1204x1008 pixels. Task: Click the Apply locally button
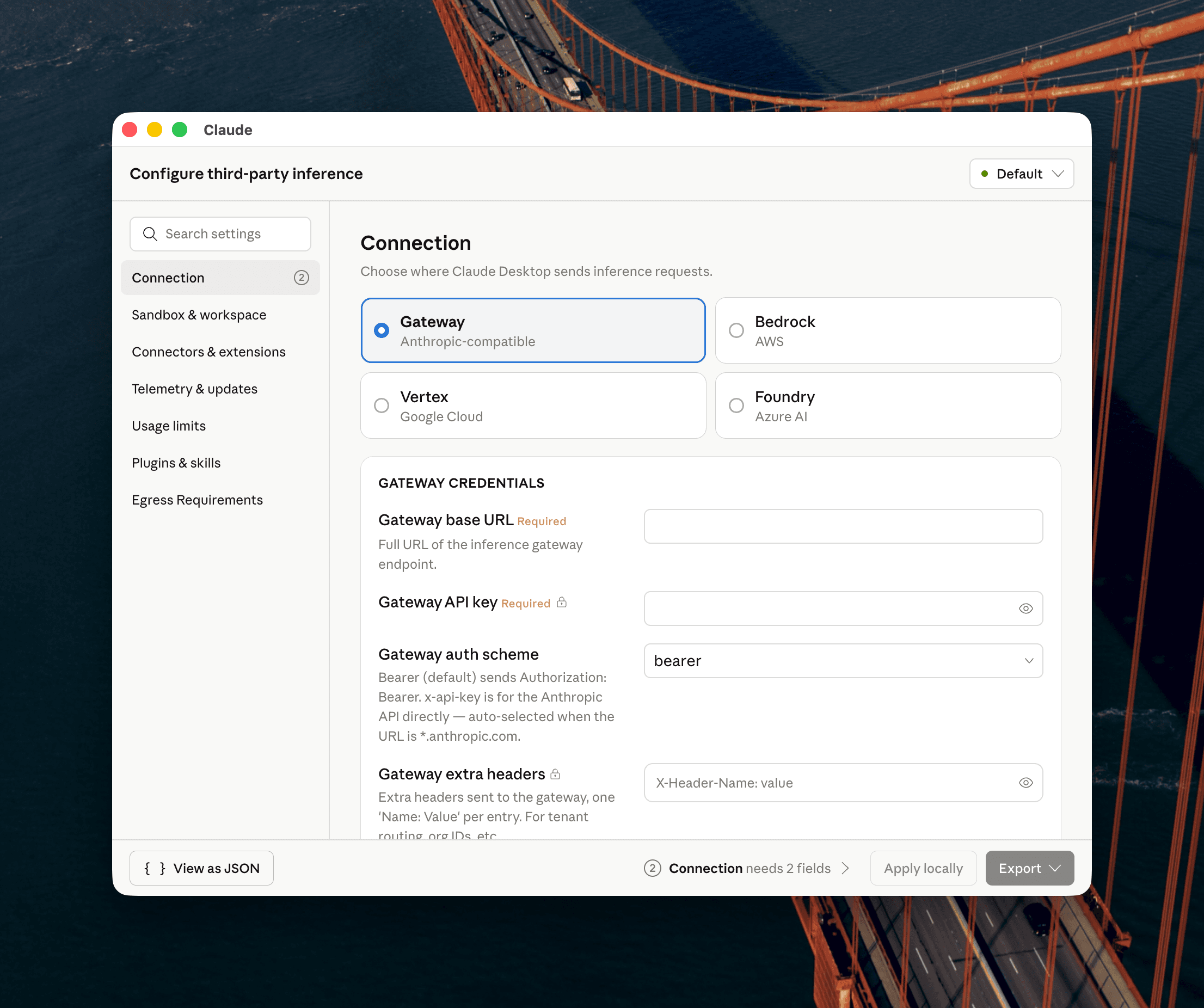click(923, 868)
